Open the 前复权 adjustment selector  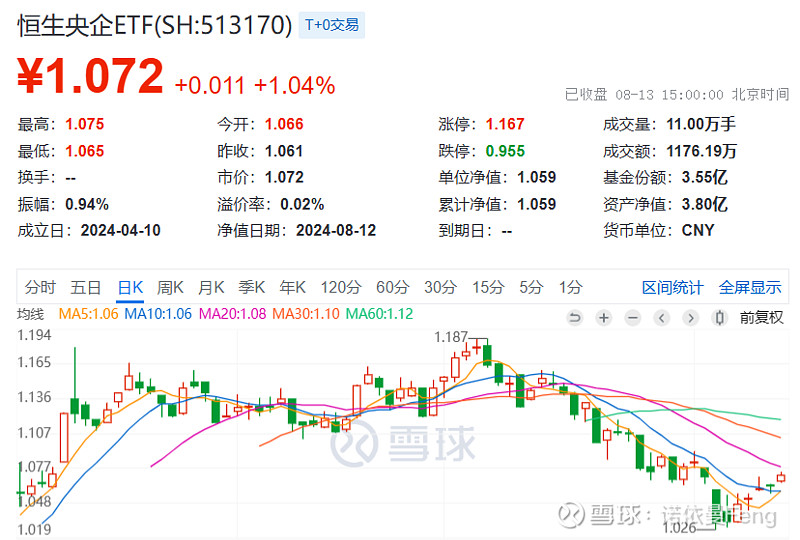click(x=761, y=318)
